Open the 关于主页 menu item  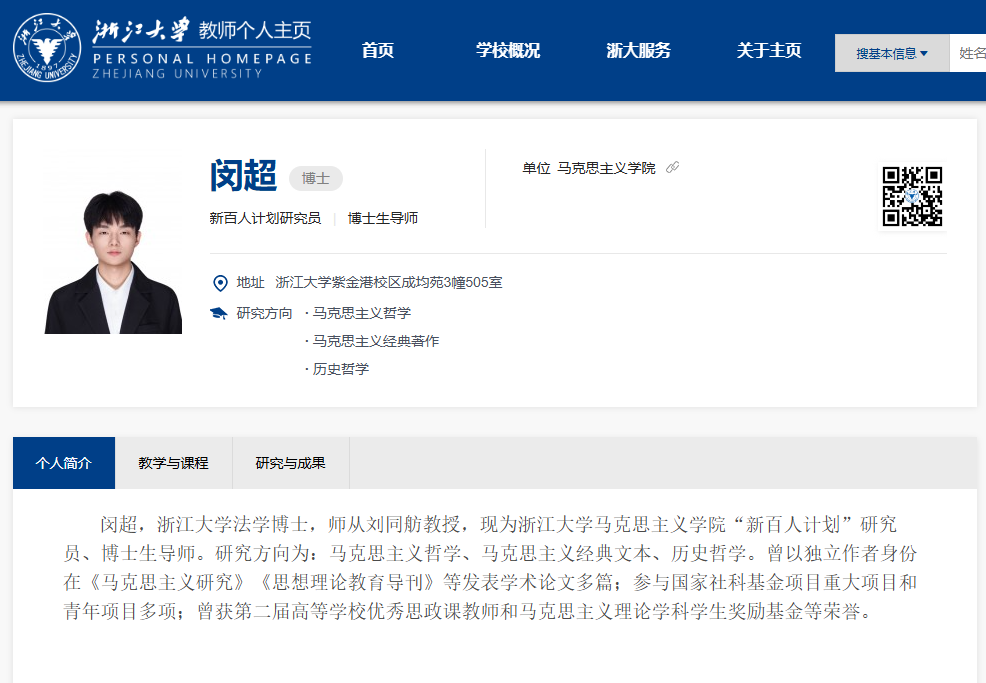click(x=769, y=50)
